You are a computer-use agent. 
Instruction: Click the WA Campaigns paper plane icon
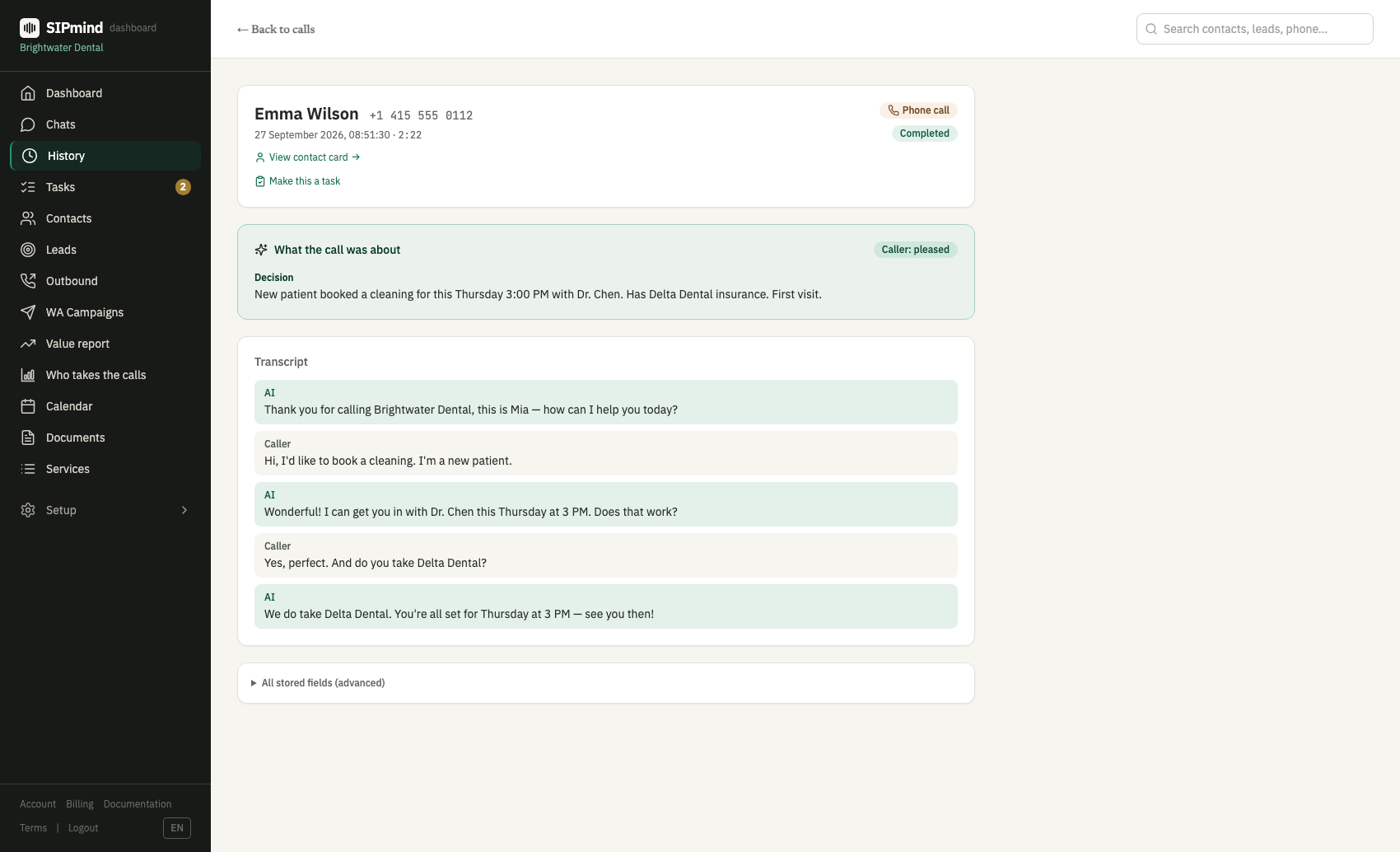pyautogui.click(x=28, y=312)
